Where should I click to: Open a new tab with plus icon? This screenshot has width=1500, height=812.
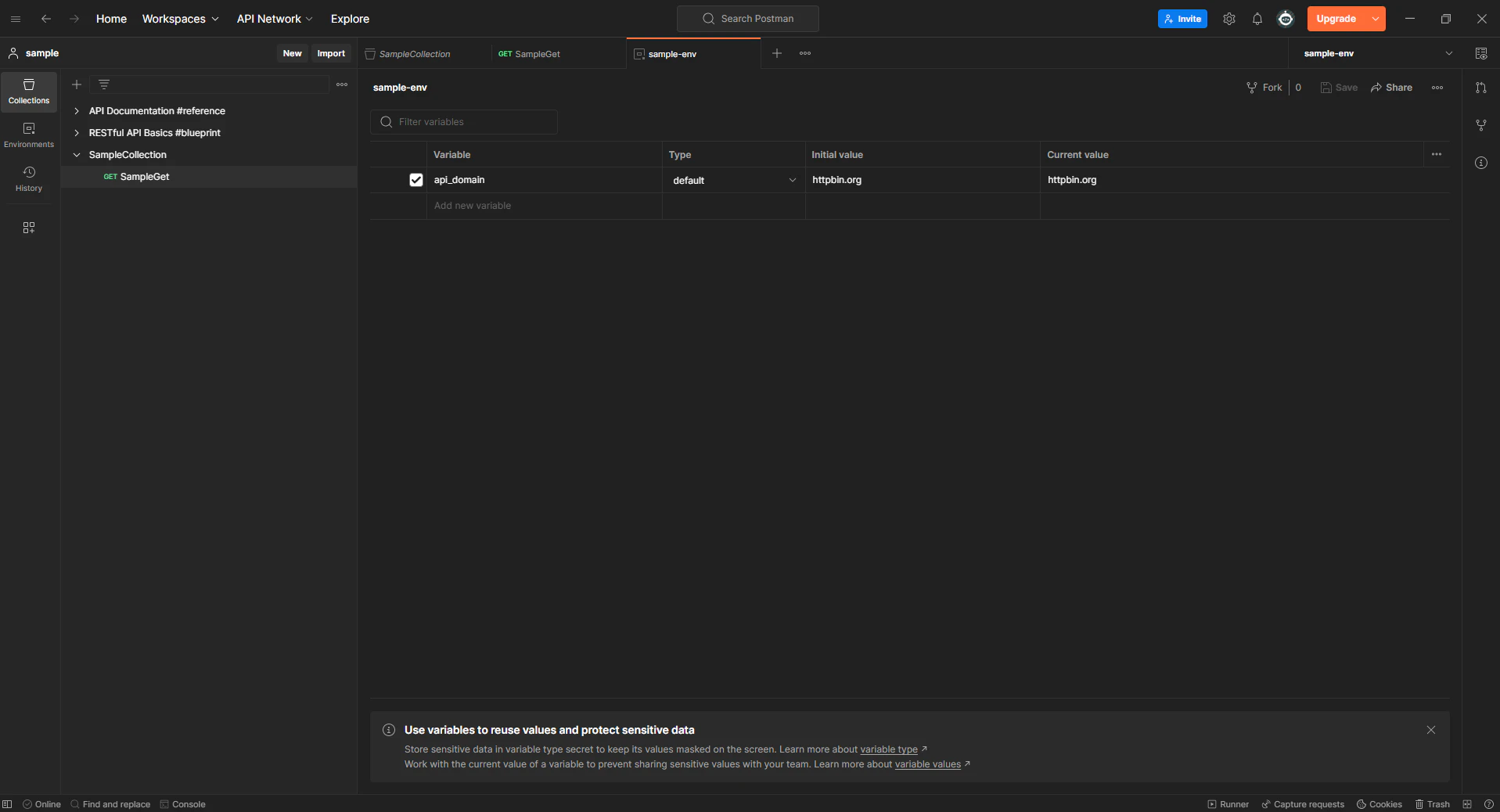777,53
